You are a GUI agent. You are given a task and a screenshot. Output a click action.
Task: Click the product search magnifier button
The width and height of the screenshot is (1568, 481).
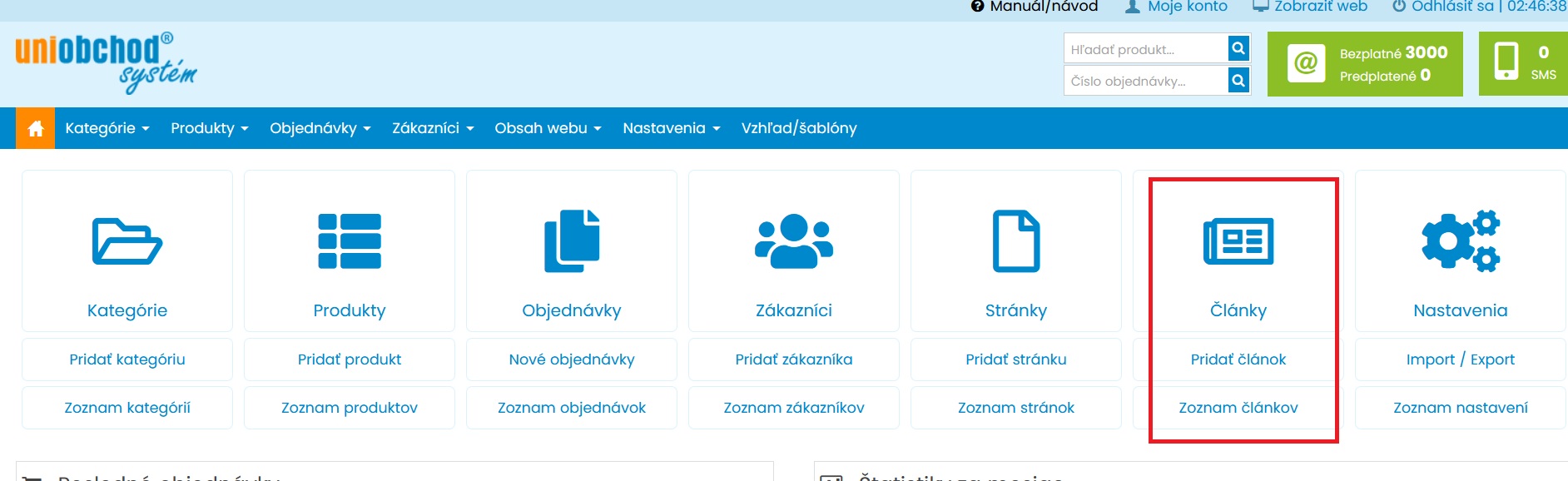pos(1238,48)
